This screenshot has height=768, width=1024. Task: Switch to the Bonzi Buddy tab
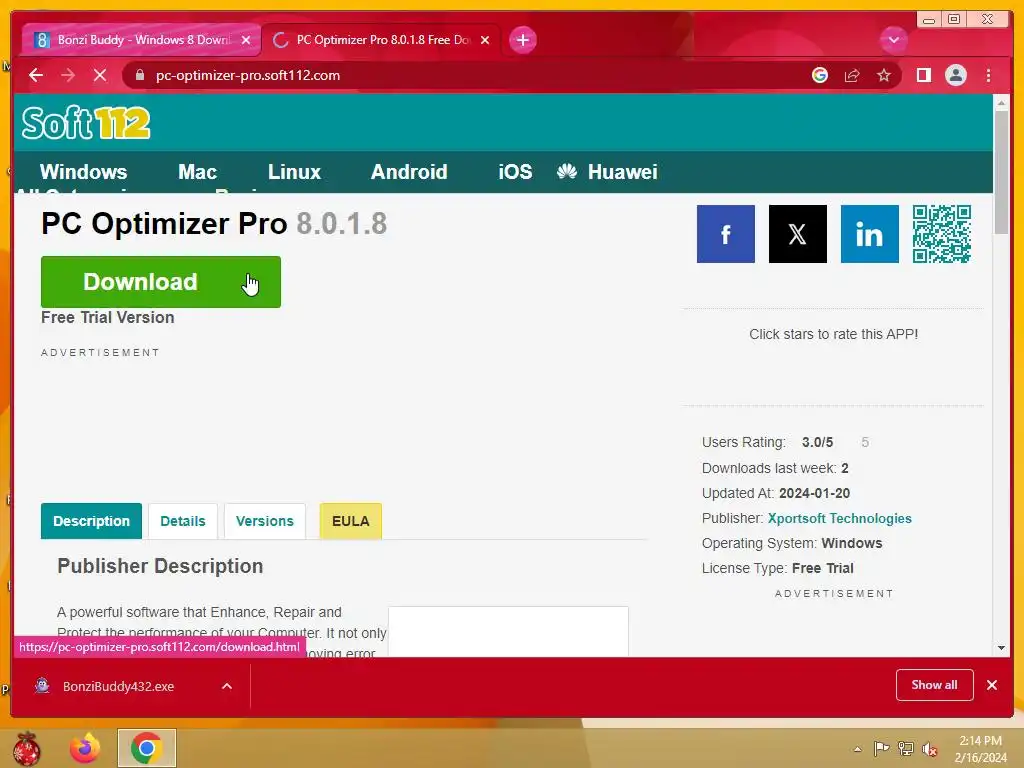(x=140, y=40)
